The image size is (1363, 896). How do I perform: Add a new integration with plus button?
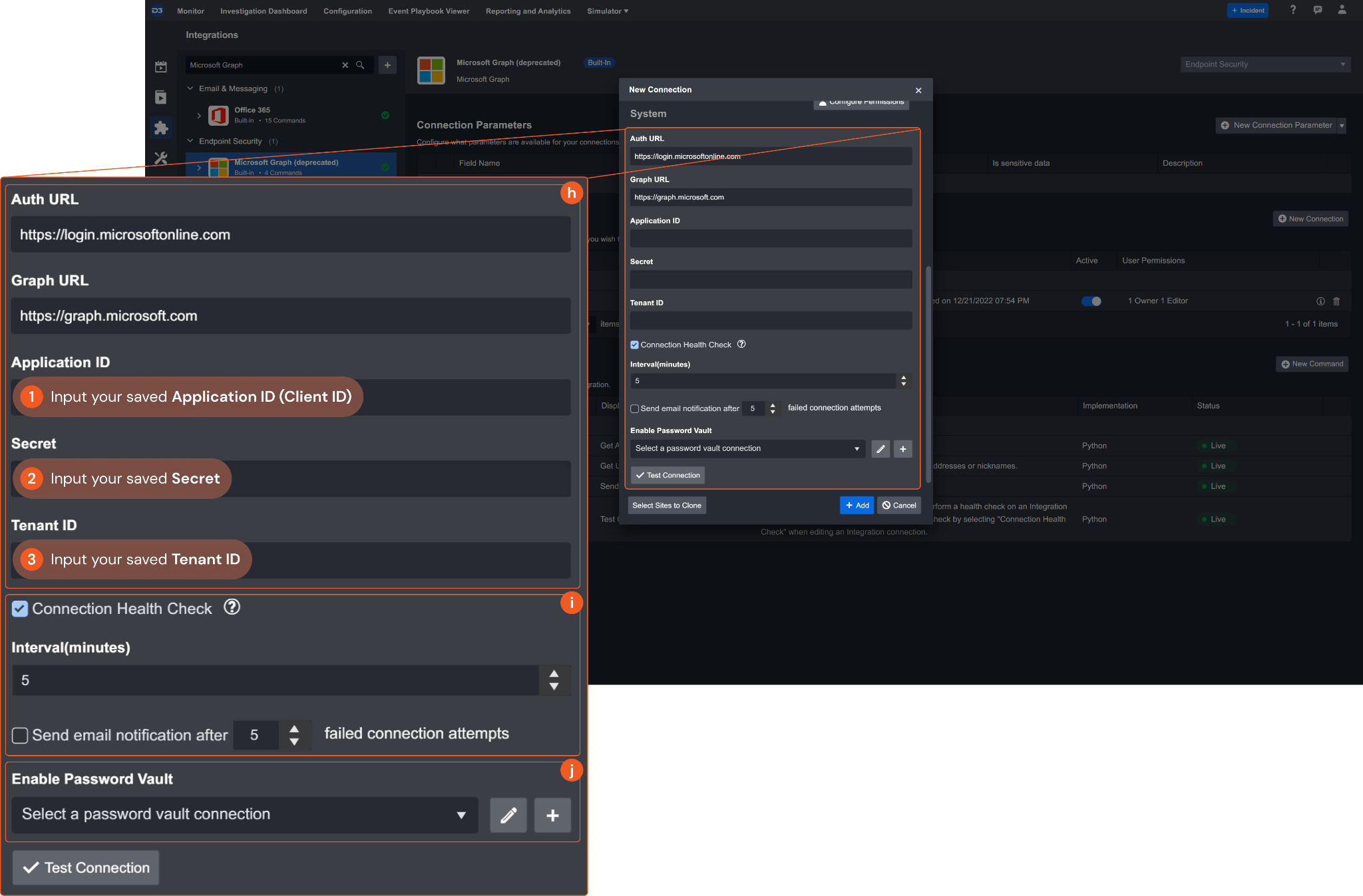[387, 65]
